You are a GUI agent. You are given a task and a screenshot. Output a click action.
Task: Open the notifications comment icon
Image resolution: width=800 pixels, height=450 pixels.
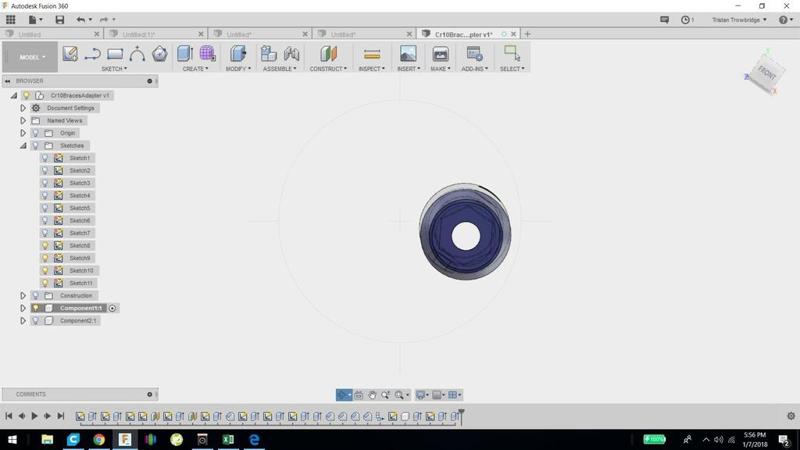(x=664, y=20)
